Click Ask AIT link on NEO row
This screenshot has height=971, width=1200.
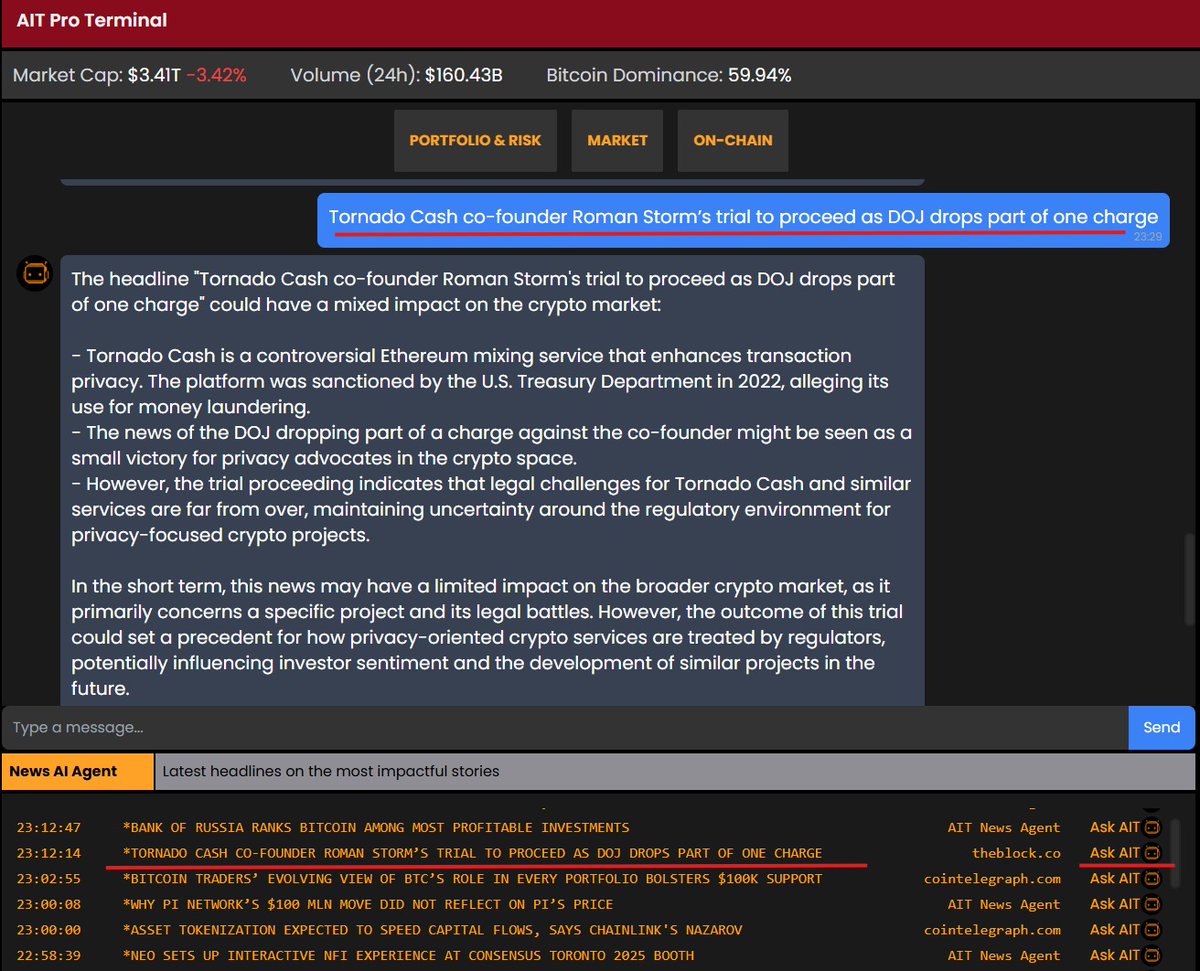coord(1115,955)
